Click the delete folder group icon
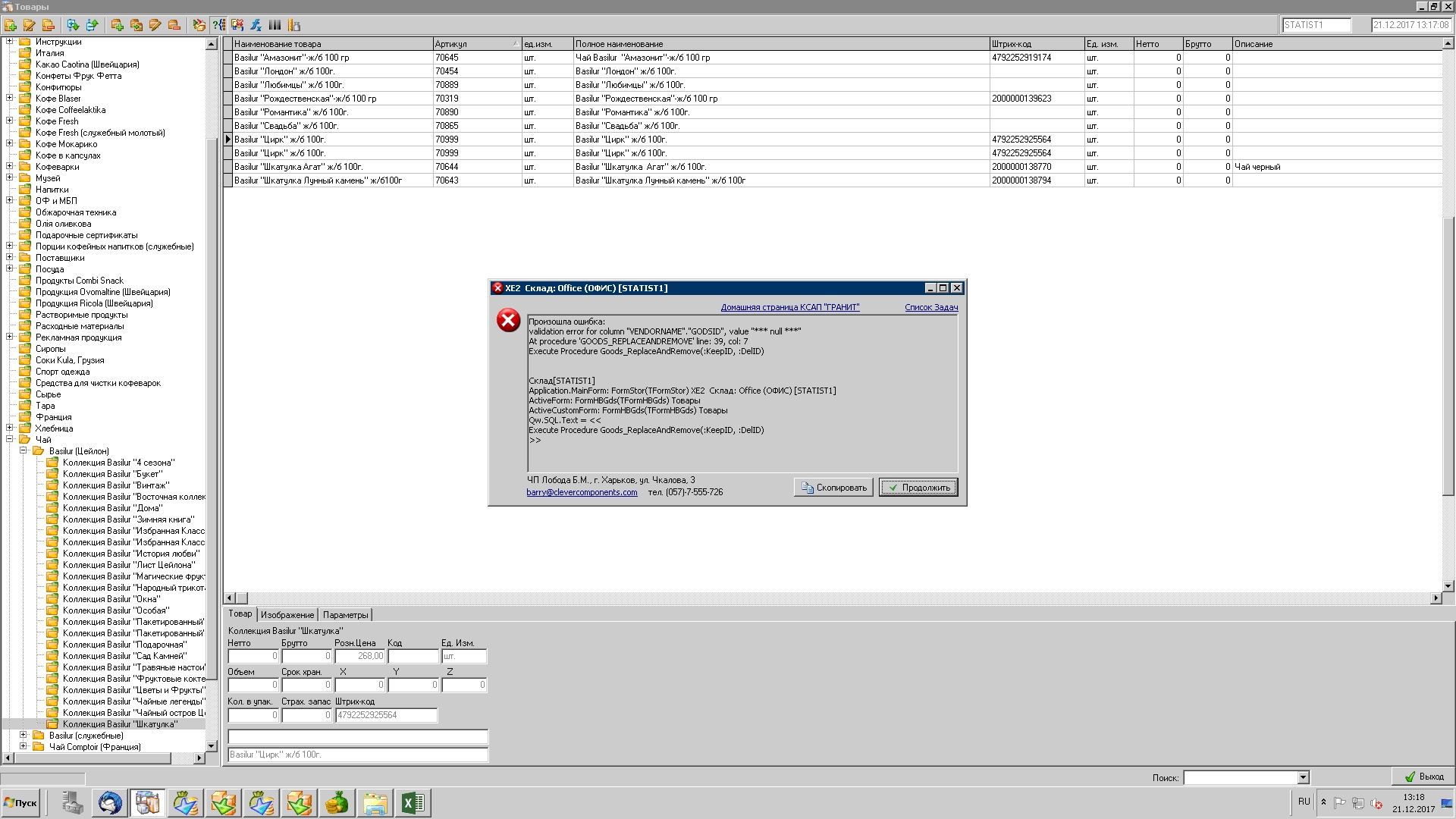Screen dimensions: 1456x819 (x=49, y=25)
